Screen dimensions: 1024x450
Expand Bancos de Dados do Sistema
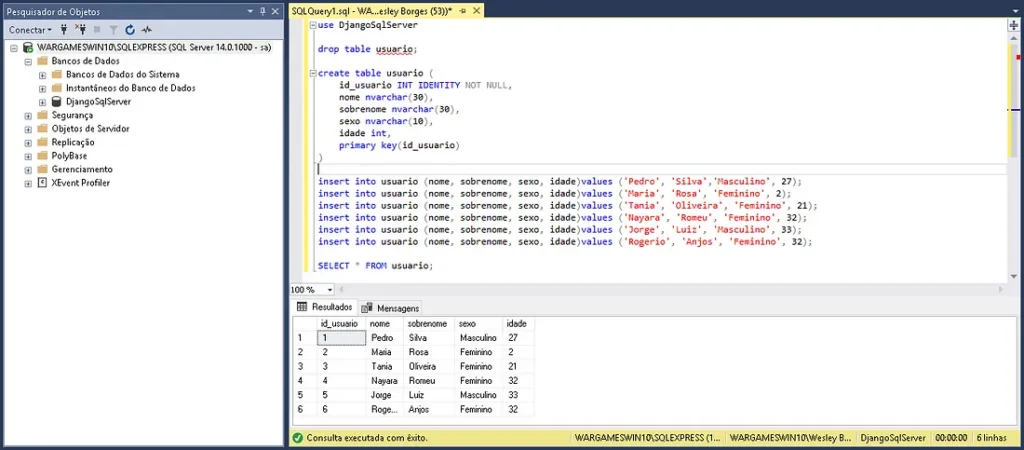tap(42, 75)
